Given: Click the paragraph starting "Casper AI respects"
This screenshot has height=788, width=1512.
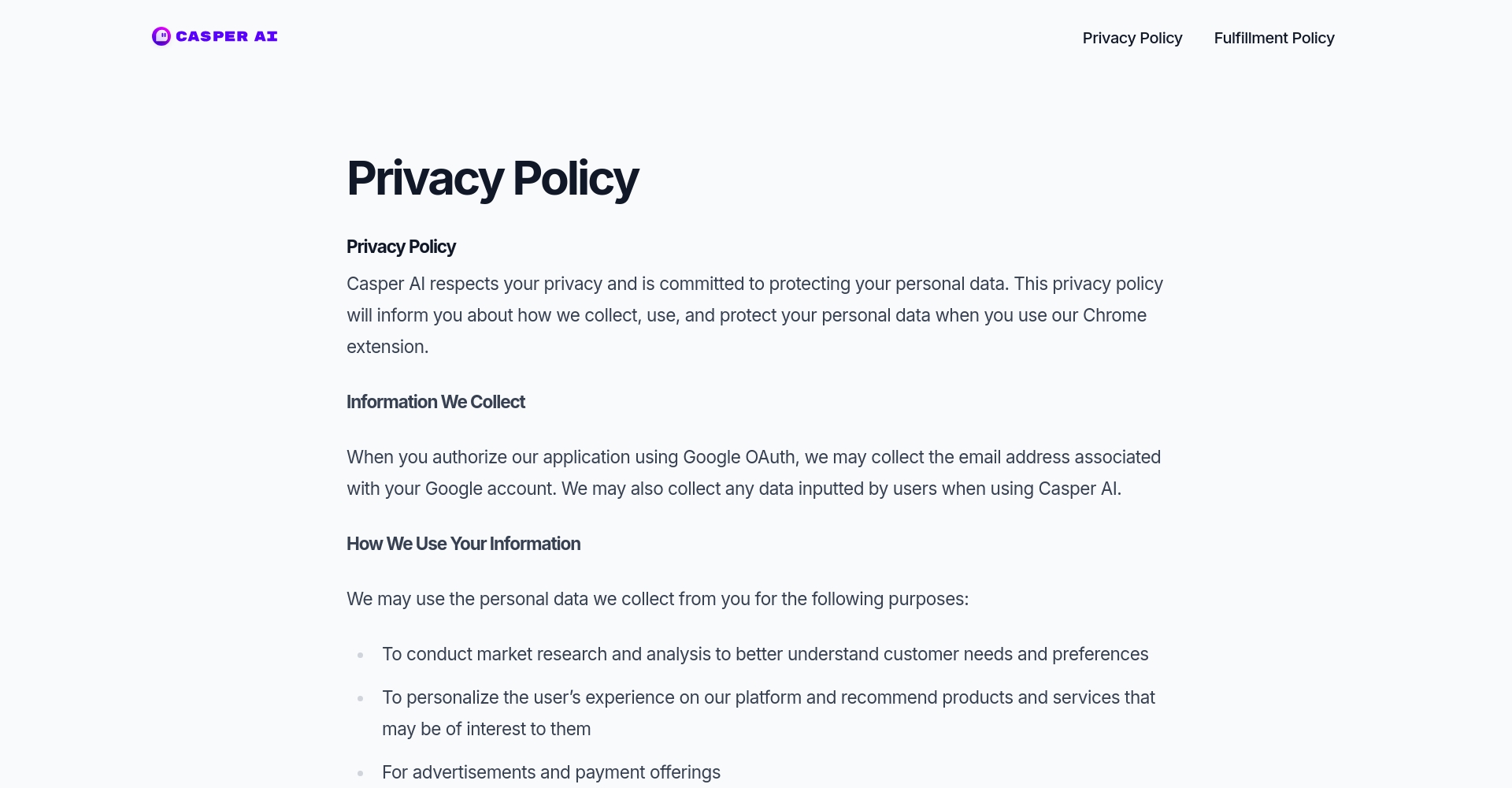Looking at the screenshot, I should pos(754,315).
